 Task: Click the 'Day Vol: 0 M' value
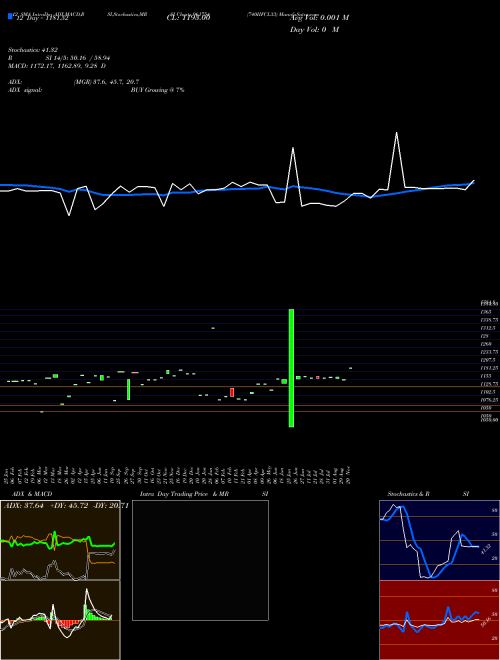(x=314, y=30)
